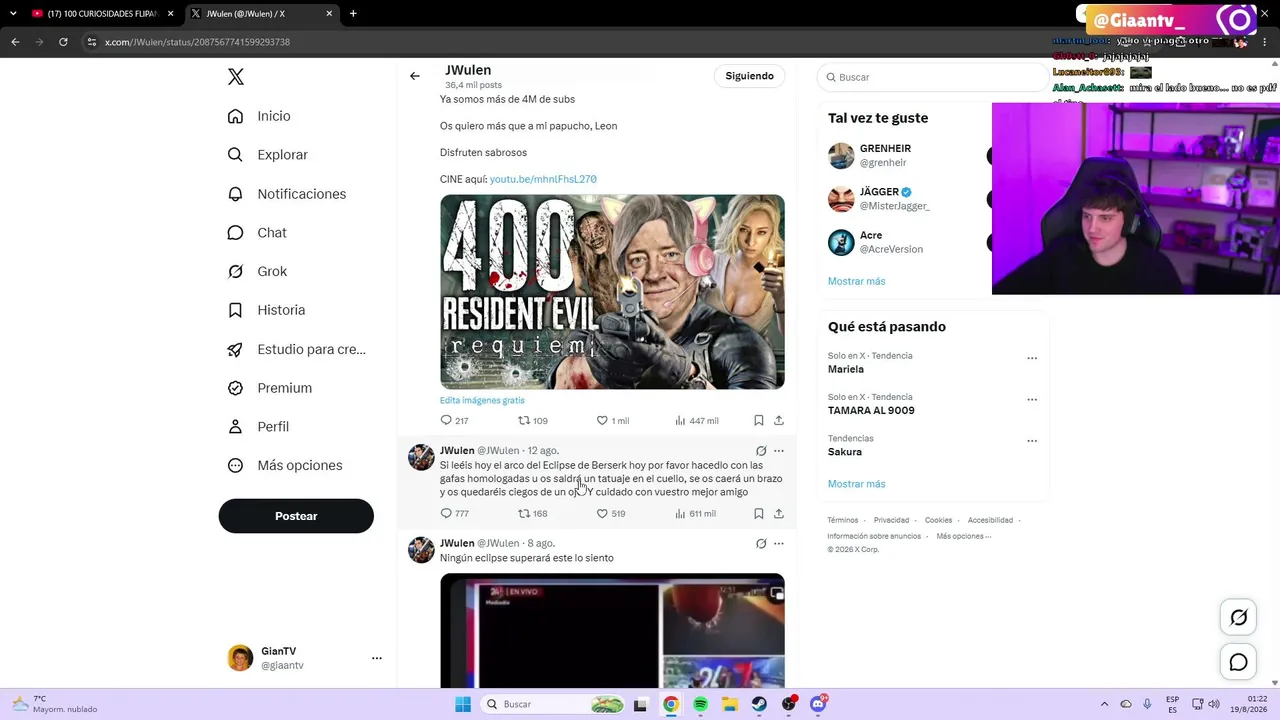Screen dimensions: 1280x720
Task: Go back with the profile back arrow
Action: point(415,76)
